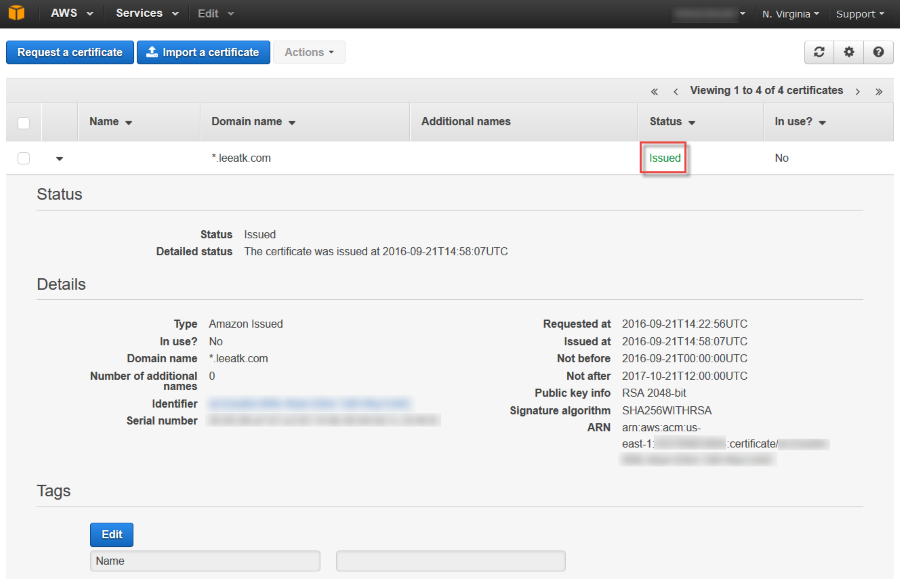
Task: Collapse the *.leeatk.com certificate details
Action: 59,159
